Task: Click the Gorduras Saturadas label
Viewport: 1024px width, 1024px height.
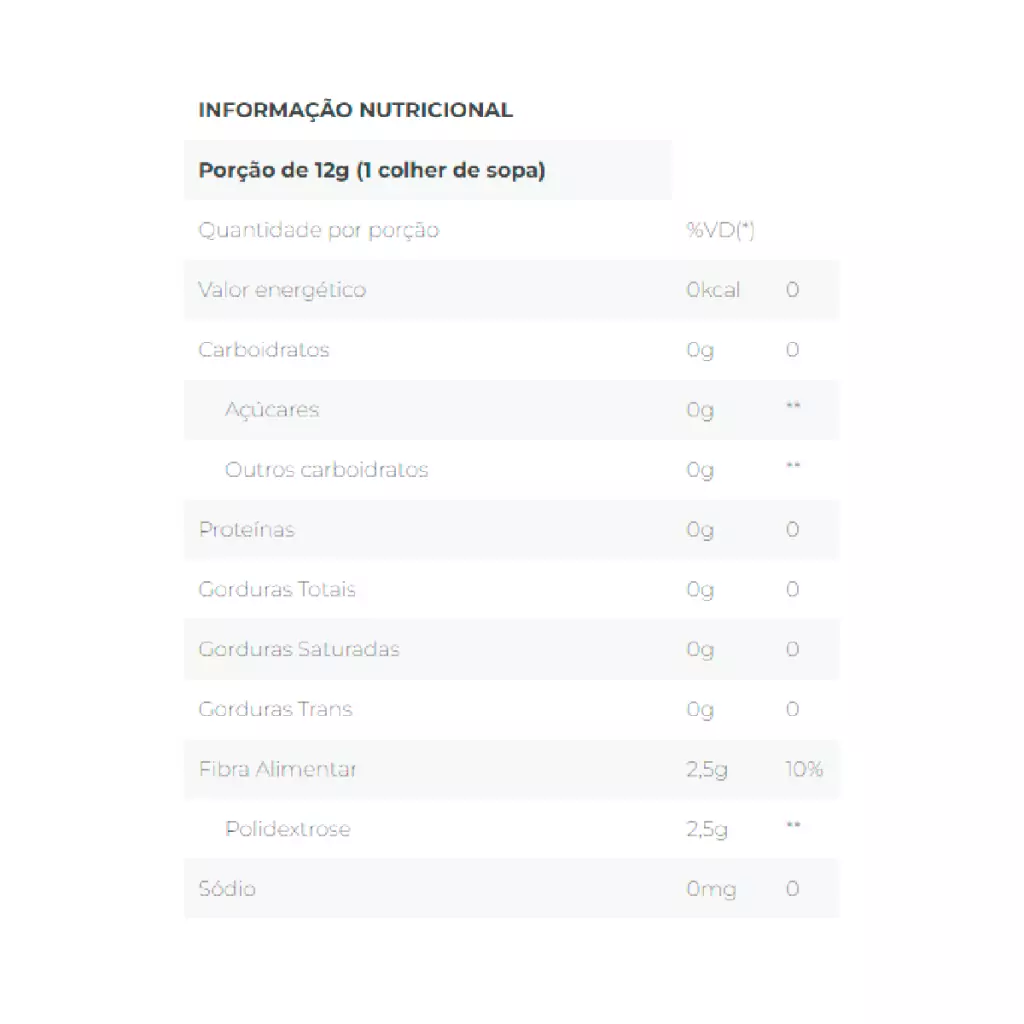Action: coord(299,650)
